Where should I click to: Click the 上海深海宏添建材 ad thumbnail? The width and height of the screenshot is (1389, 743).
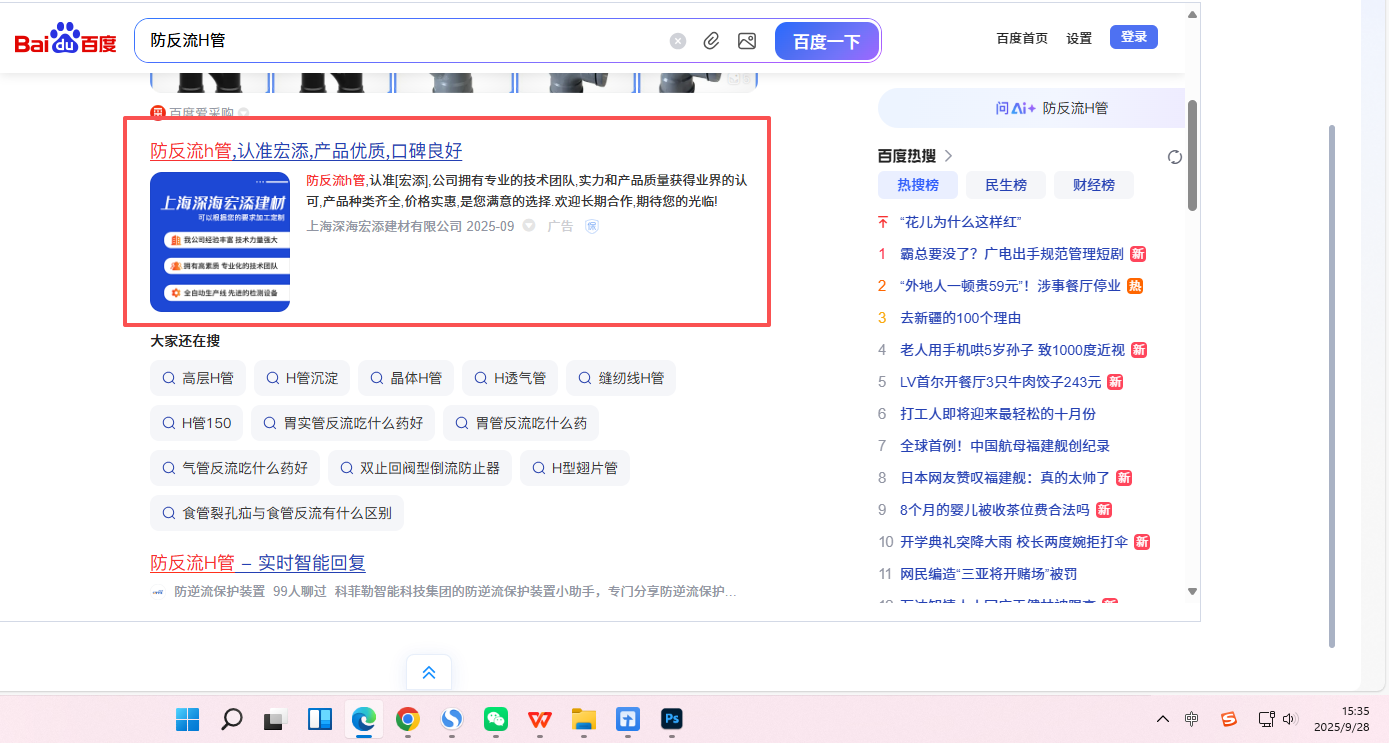[220, 242]
